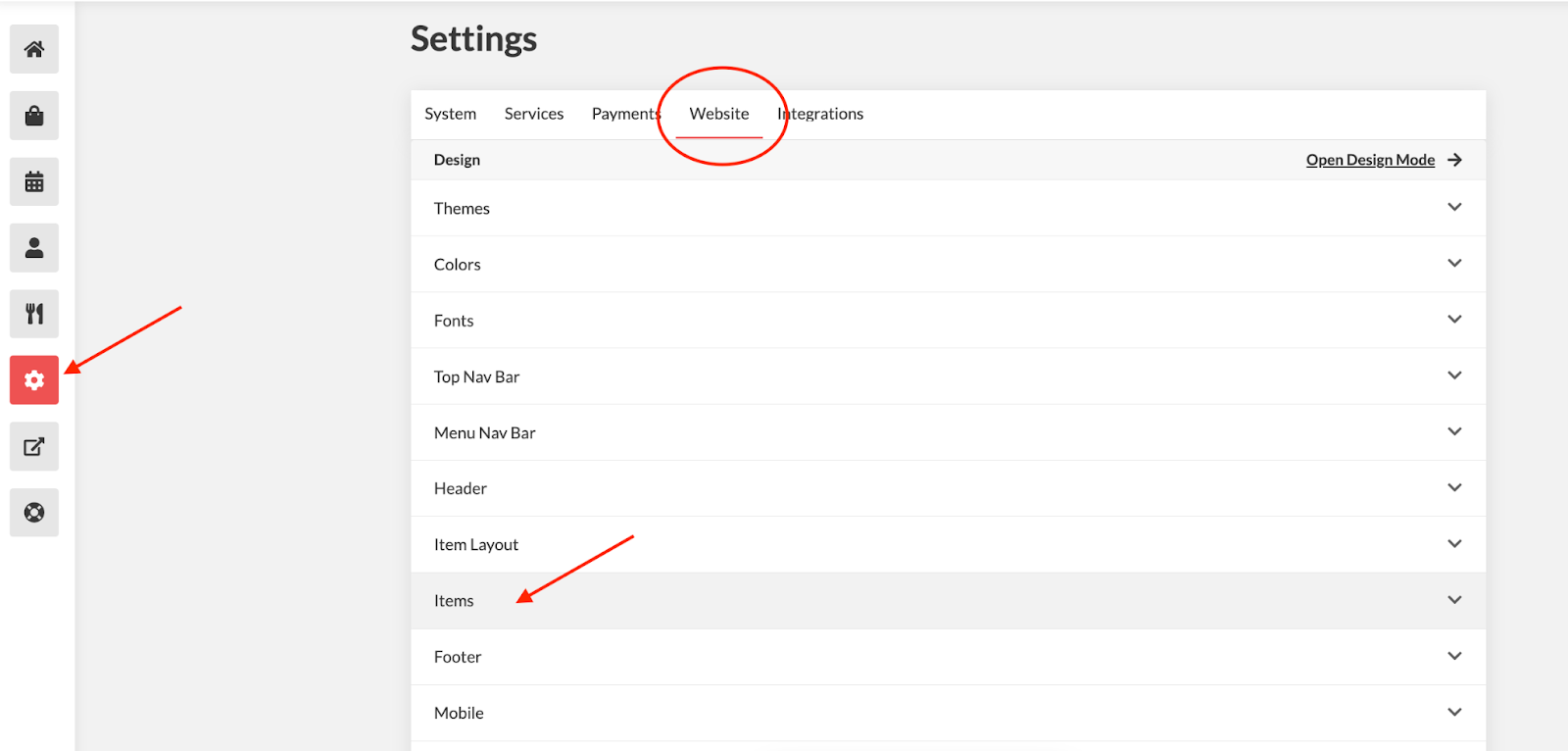The height and width of the screenshot is (751, 1568).
Task: Click the arrow next to Open Design Mode
Action: pyautogui.click(x=1455, y=160)
